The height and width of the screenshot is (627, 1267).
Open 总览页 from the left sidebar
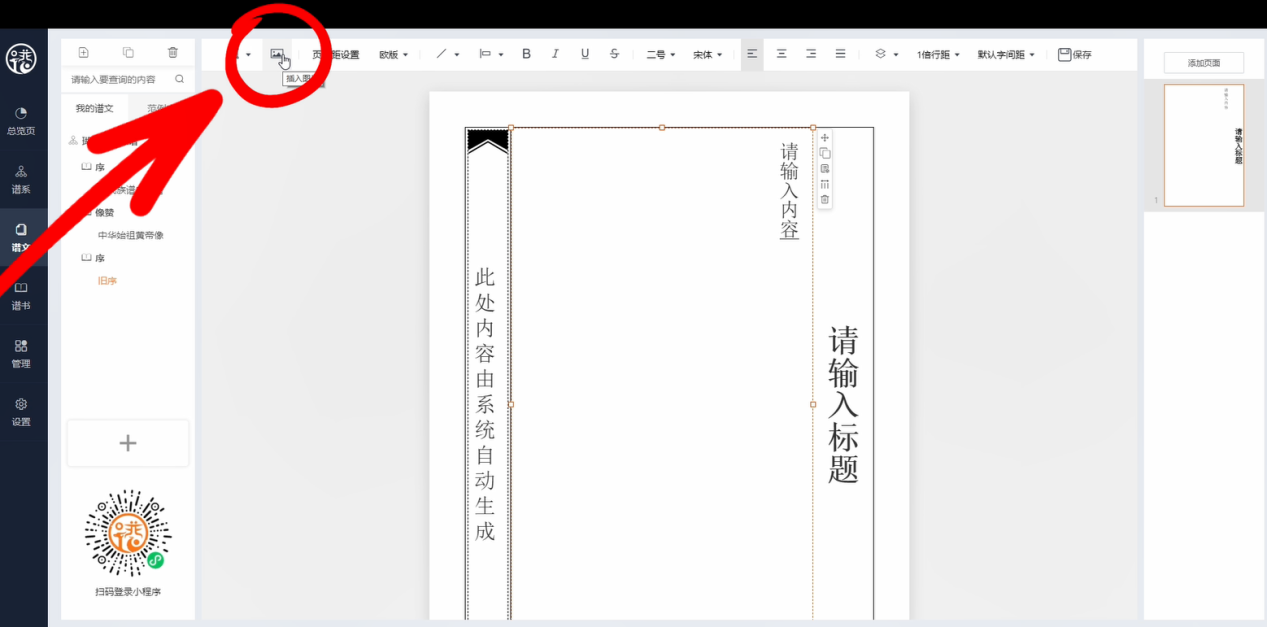tap(21, 121)
